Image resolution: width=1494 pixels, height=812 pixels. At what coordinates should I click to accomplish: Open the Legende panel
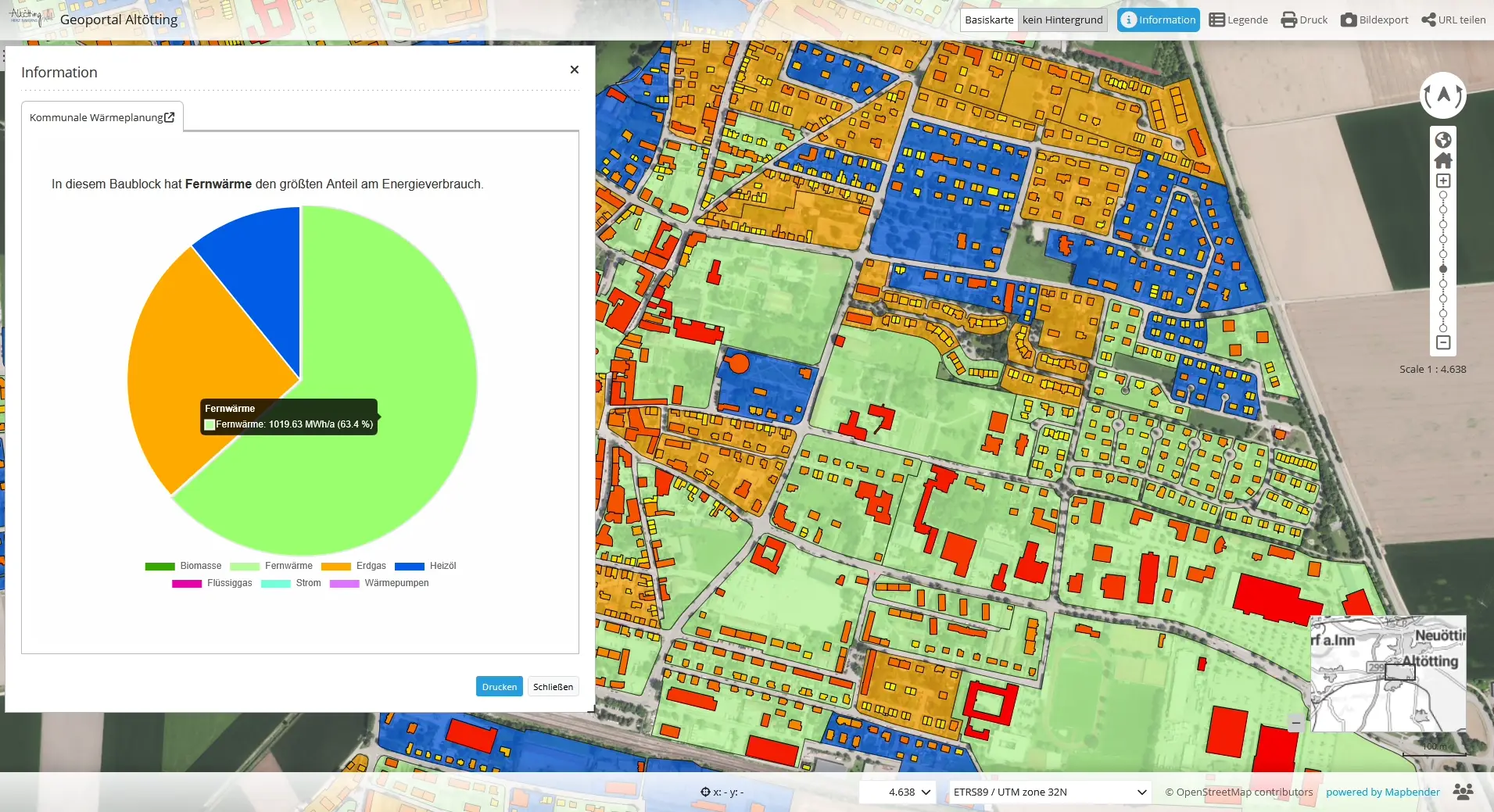pos(1238,20)
